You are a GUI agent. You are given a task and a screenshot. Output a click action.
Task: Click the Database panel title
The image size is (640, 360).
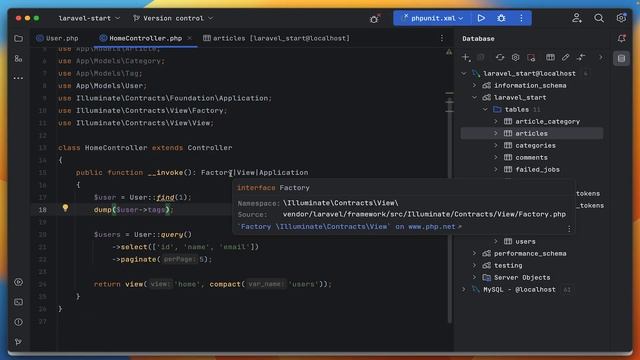click(478, 38)
